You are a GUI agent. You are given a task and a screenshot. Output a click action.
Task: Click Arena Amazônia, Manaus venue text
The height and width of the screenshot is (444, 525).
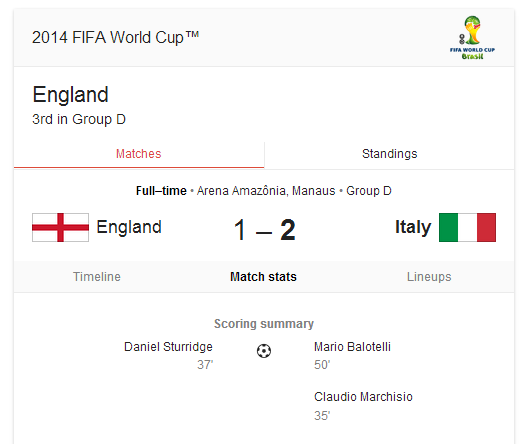[266, 191]
